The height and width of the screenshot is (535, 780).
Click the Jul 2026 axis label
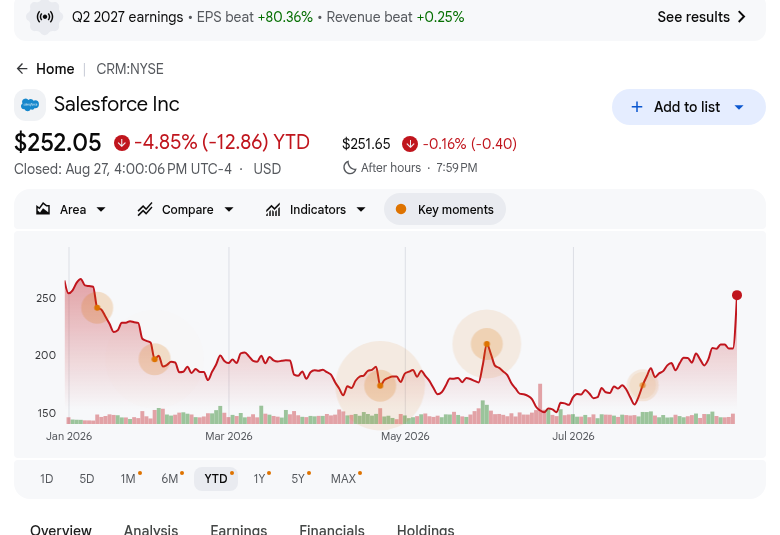pyautogui.click(x=573, y=436)
